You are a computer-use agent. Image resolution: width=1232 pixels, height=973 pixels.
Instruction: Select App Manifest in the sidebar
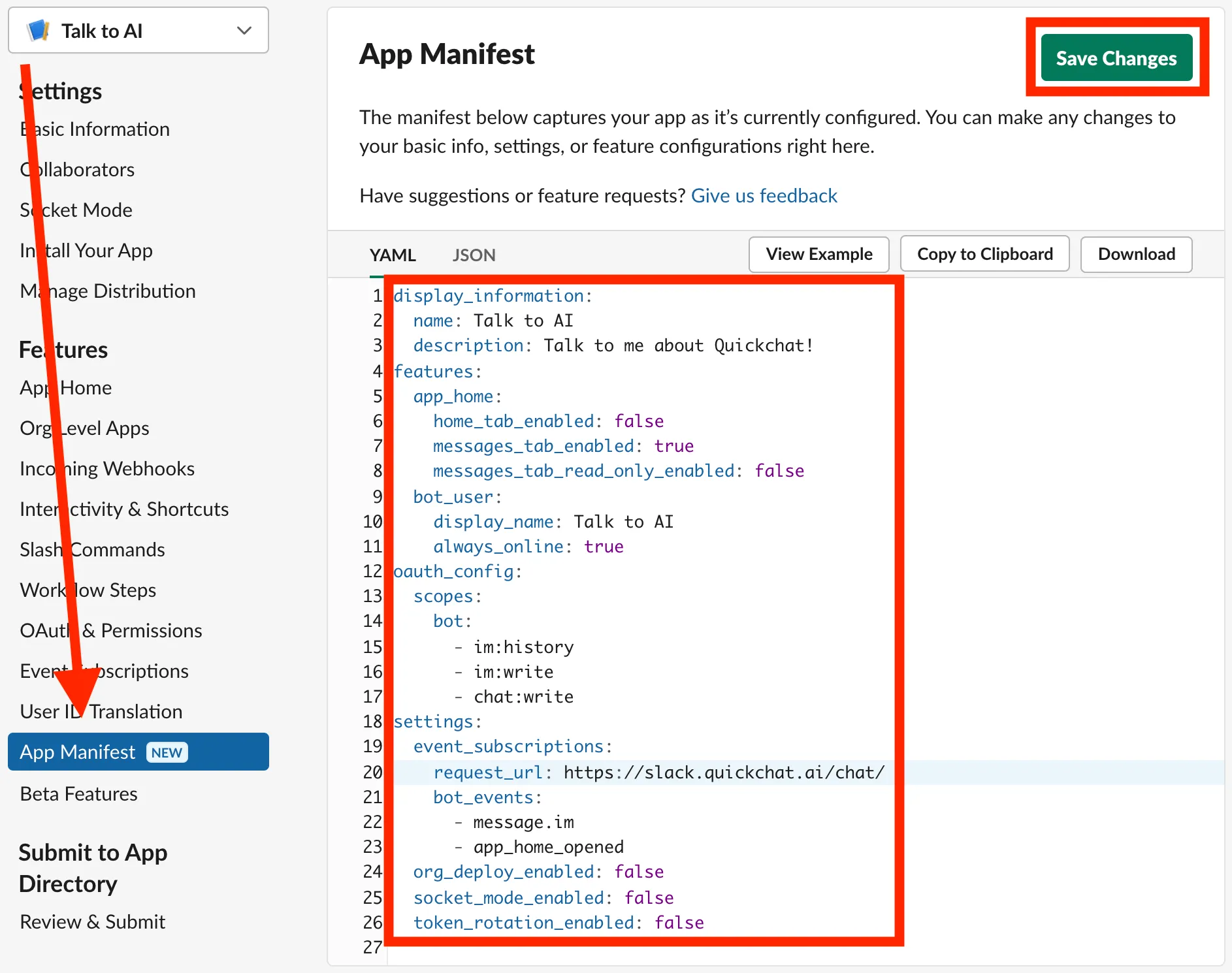coord(78,752)
